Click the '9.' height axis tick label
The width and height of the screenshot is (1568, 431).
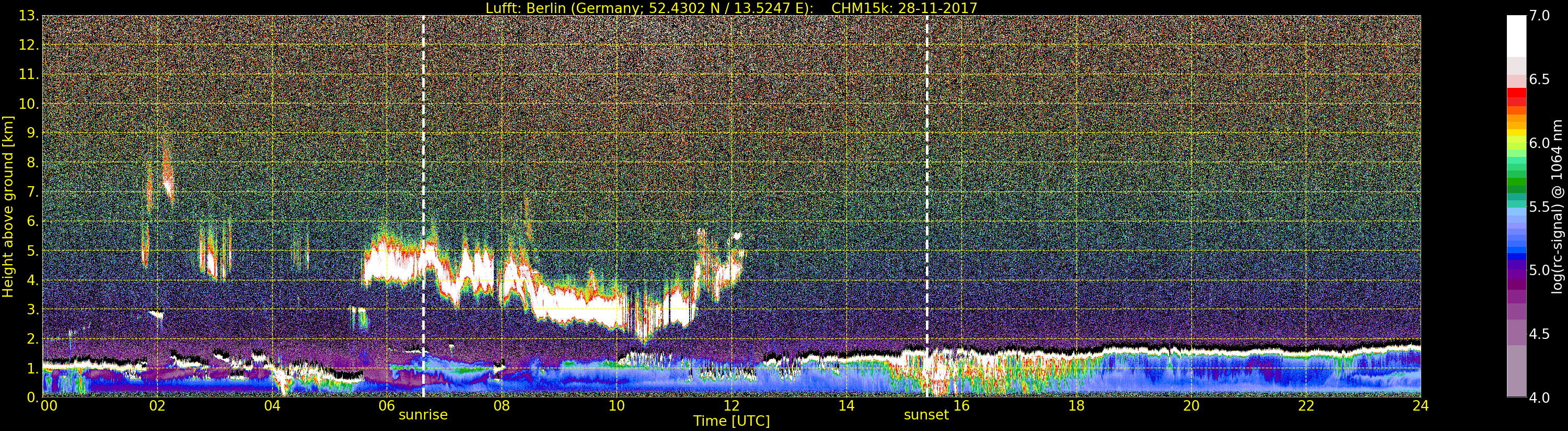point(32,133)
